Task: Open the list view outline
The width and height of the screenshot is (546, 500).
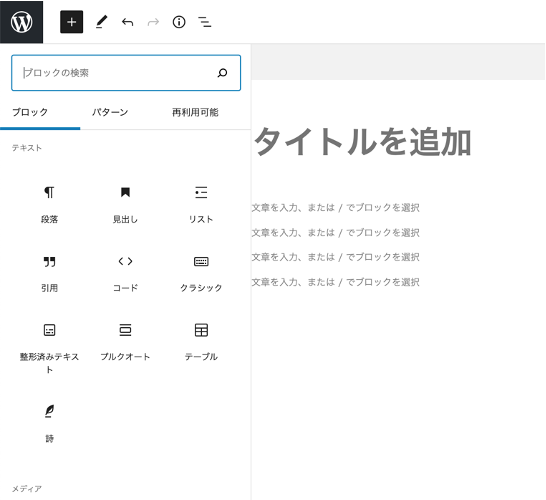Action: tap(205, 22)
